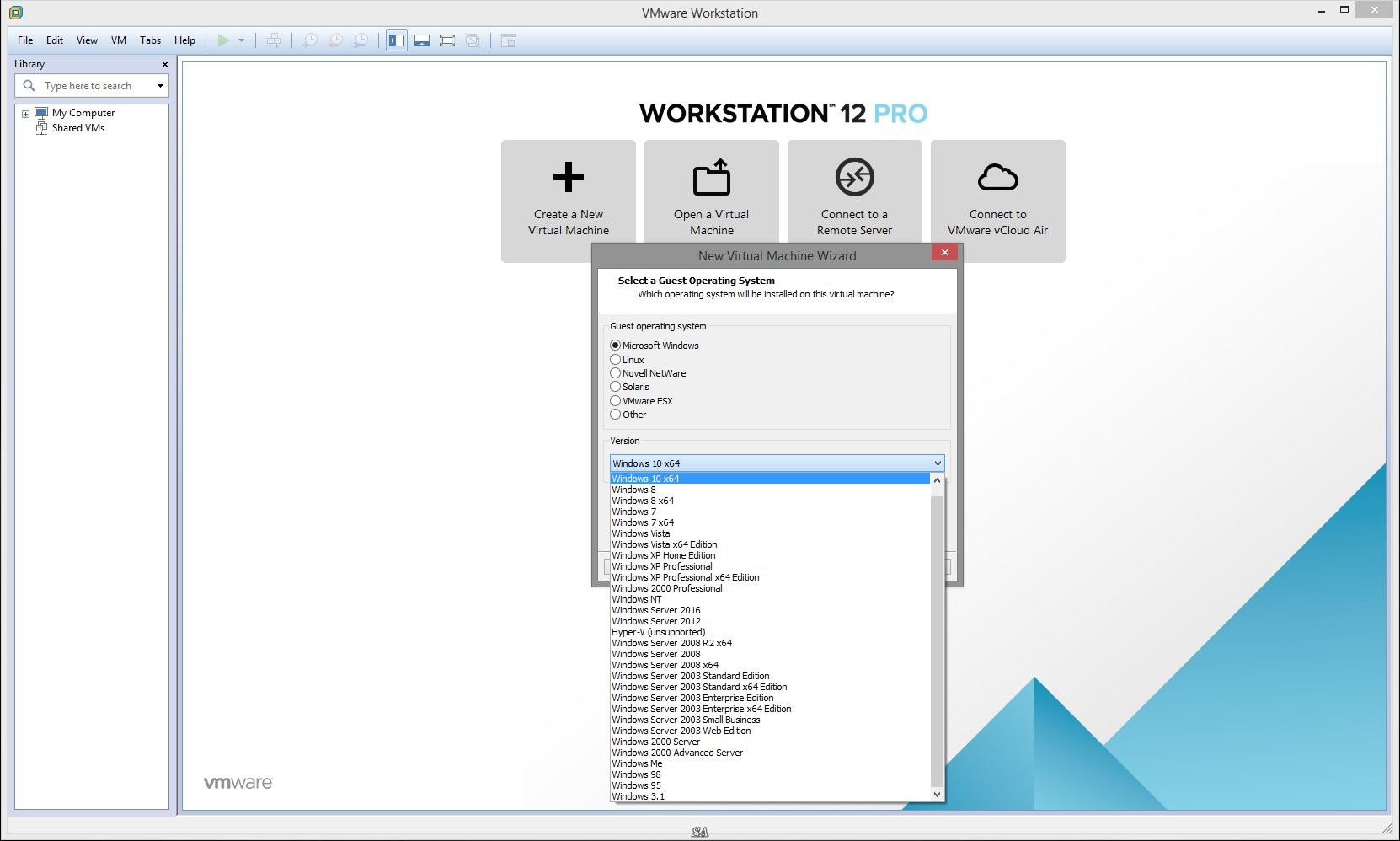Image resolution: width=1400 pixels, height=841 pixels.
Task: Choose Windows Server 2003 Enterprise x64 Edition
Action: pyautogui.click(x=770, y=709)
